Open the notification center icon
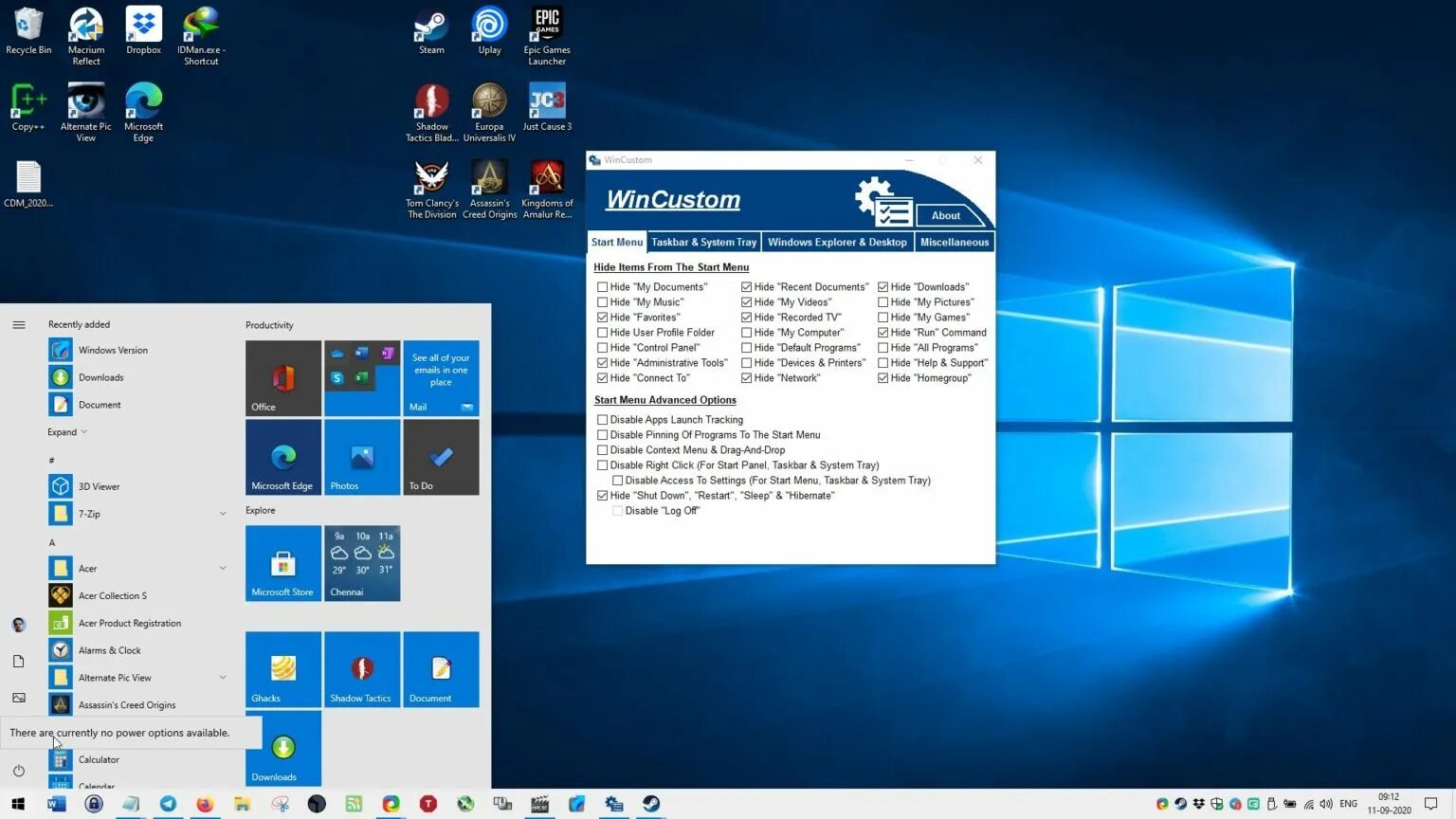Image resolution: width=1456 pixels, height=819 pixels. click(x=1431, y=804)
